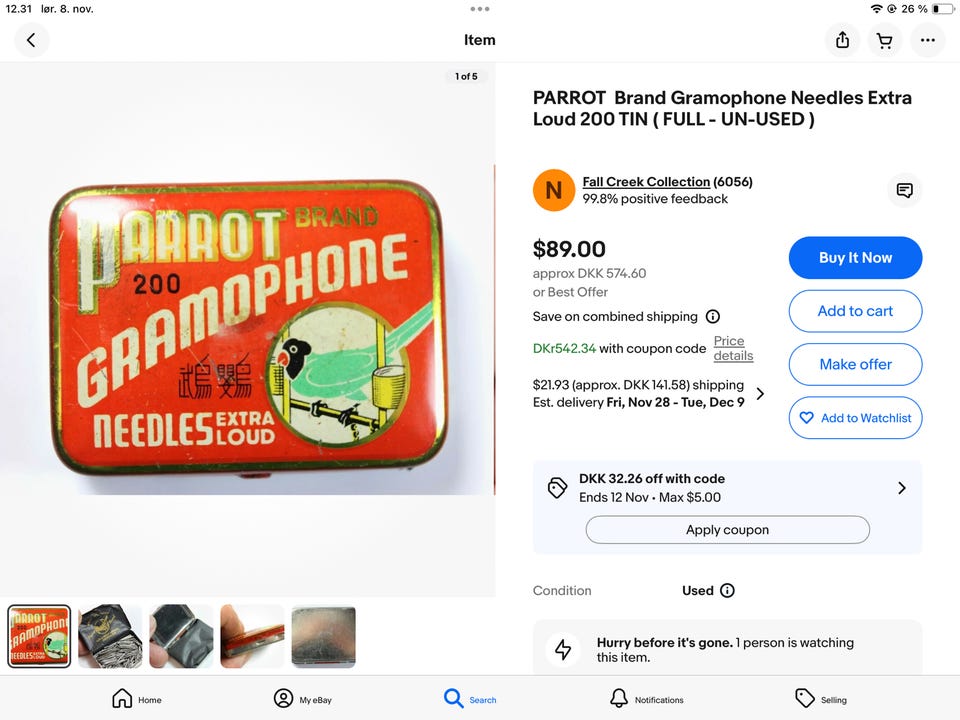Click the Make offer button
This screenshot has width=960, height=720.
pyautogui.click(x=855, y=364)
